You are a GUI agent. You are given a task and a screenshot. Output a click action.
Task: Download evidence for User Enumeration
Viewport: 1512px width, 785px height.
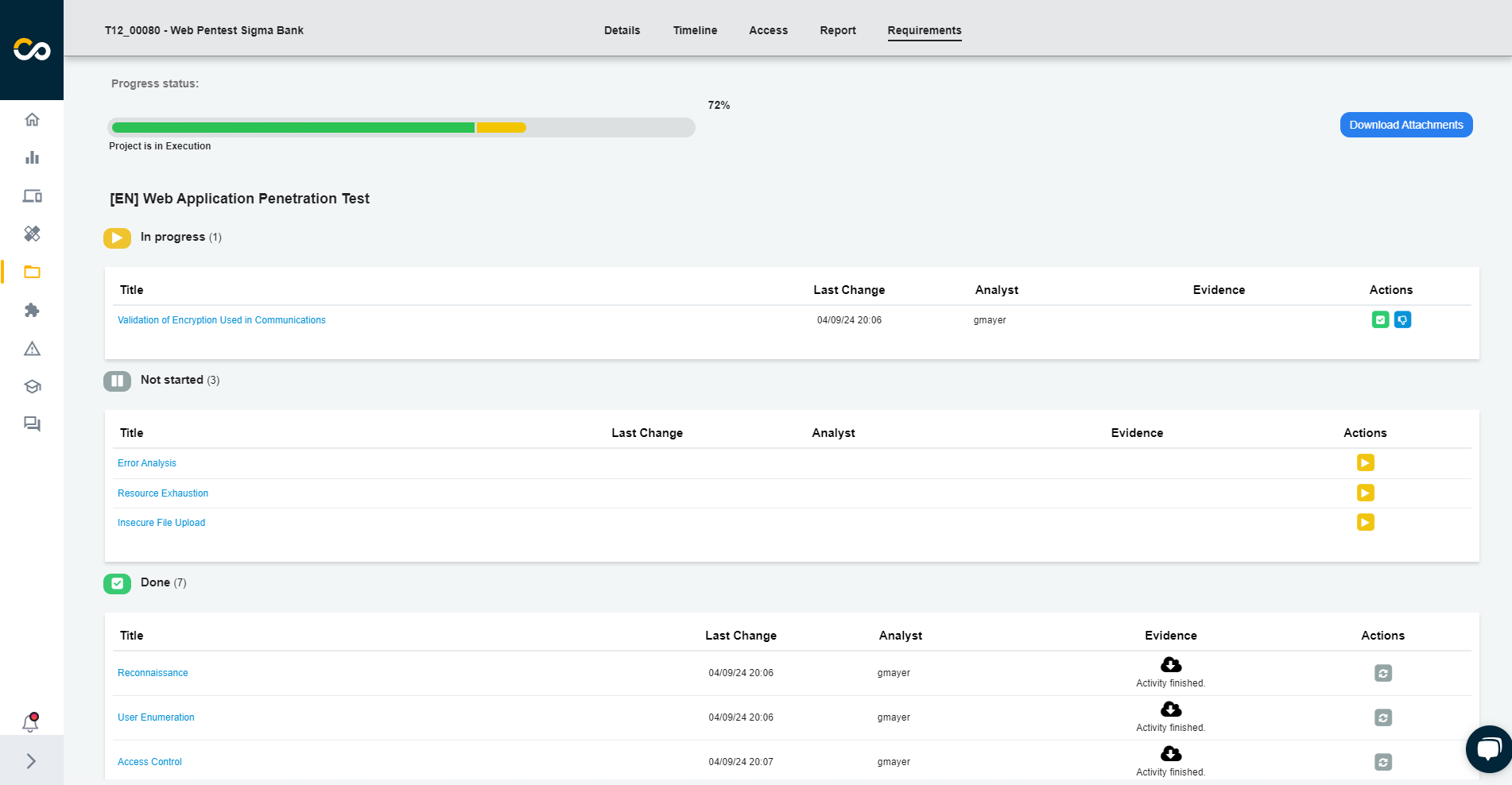1171,709
